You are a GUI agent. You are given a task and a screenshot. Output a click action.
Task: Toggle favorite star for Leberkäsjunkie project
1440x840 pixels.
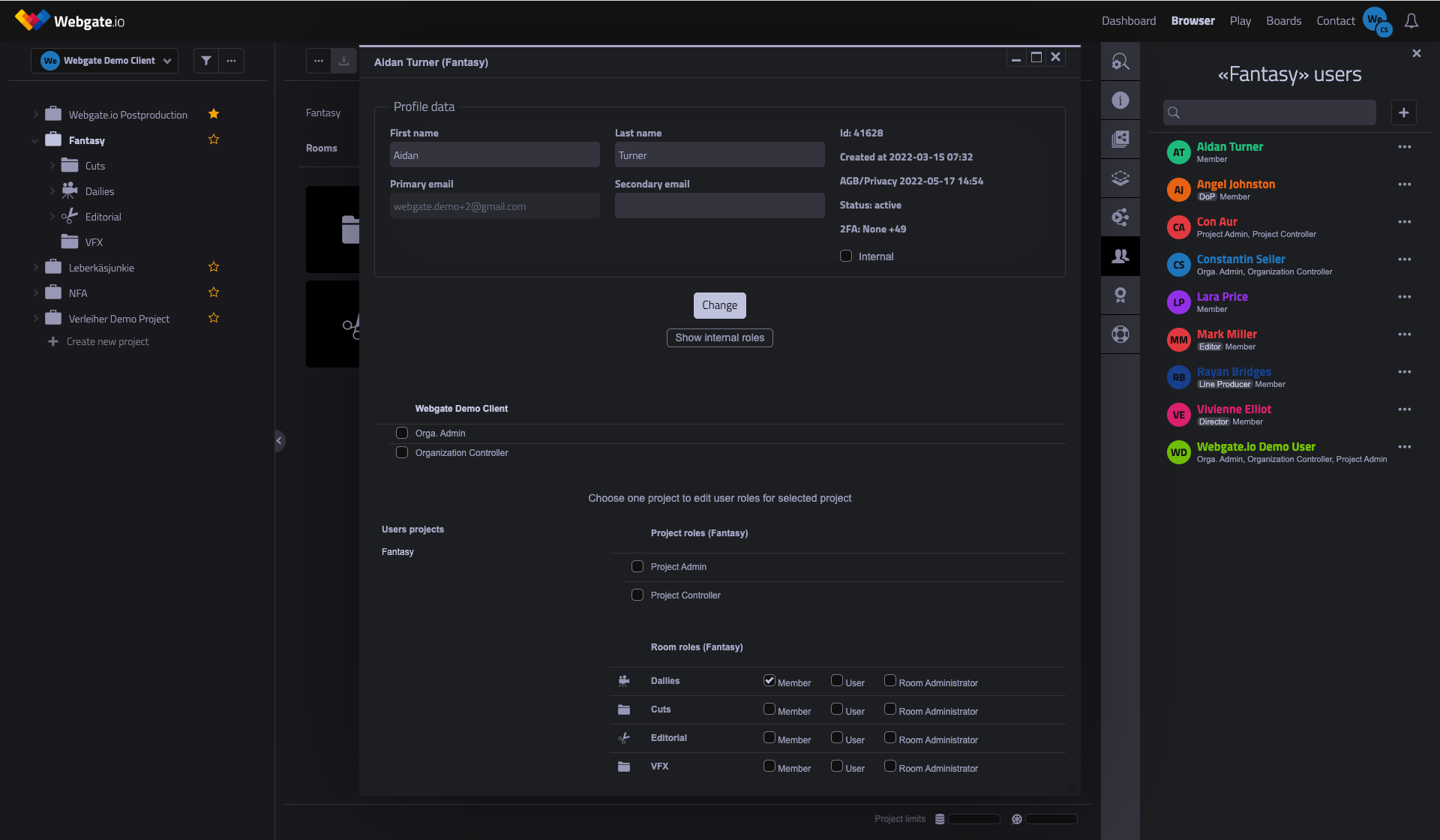(214, 267)
